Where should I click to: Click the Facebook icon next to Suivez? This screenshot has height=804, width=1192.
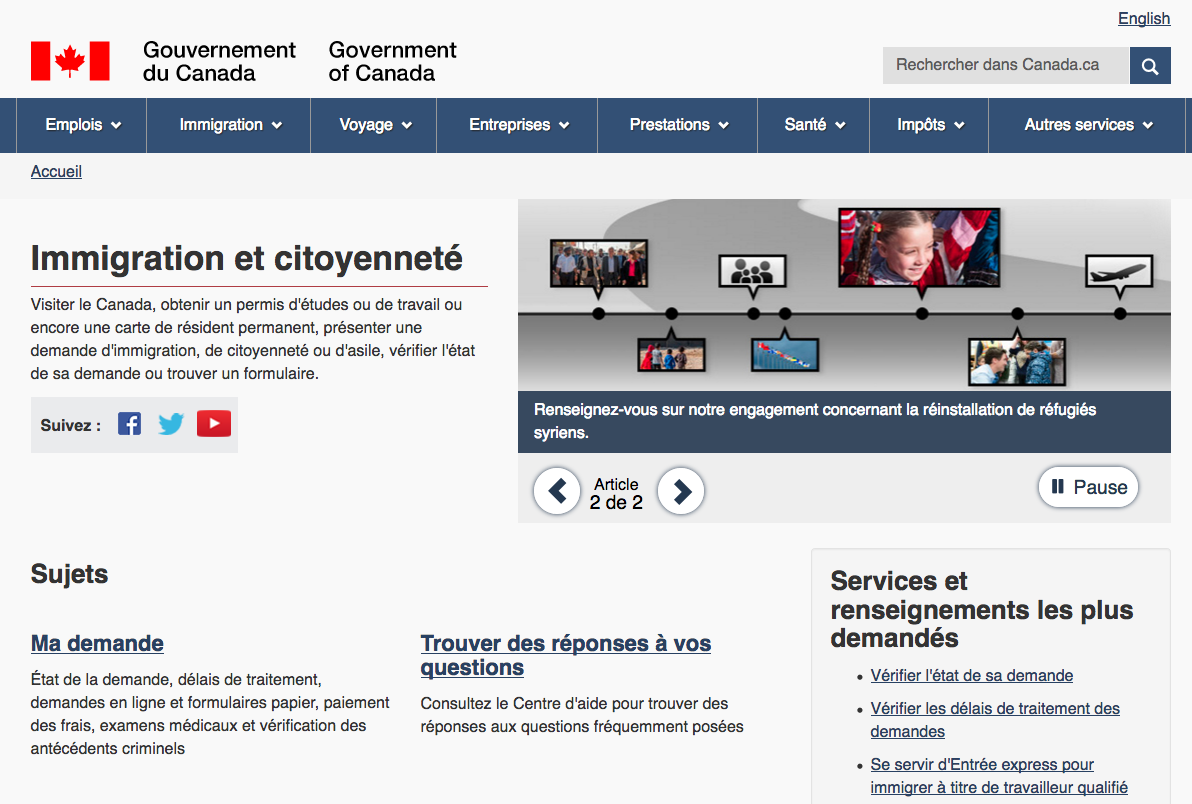pos(129,424)
